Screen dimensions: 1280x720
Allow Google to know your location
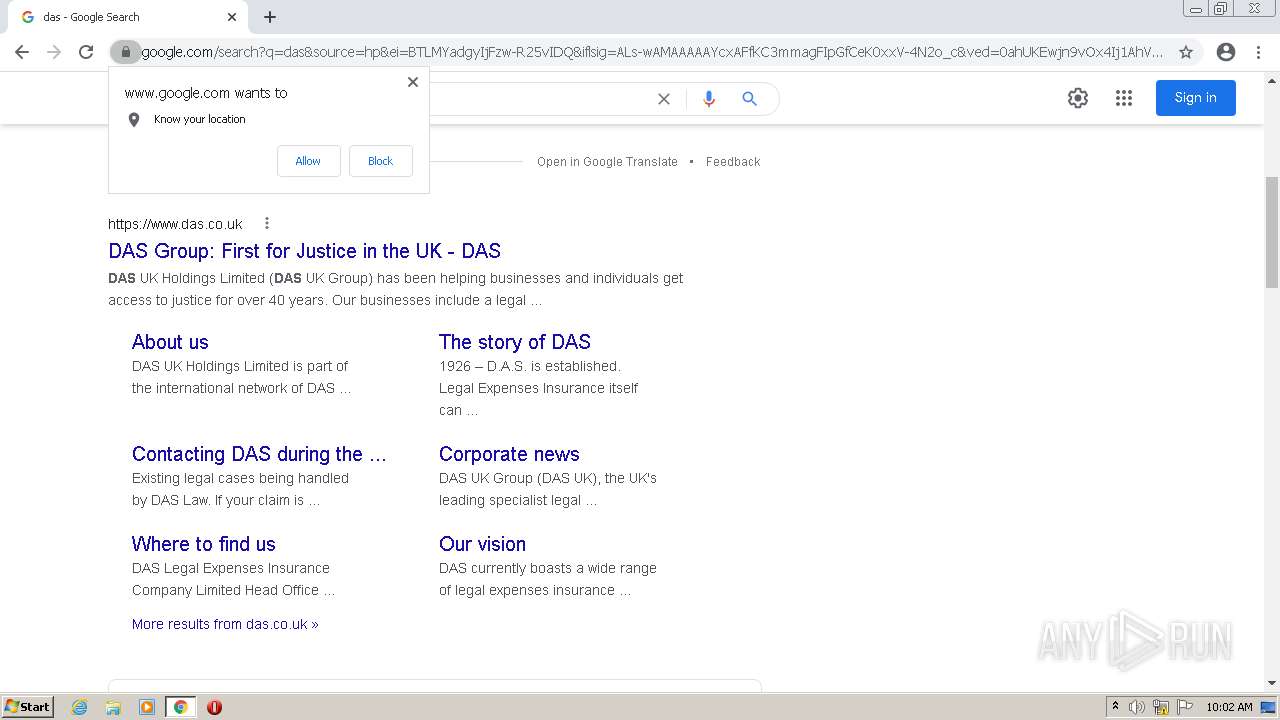(x=308, y=161)
